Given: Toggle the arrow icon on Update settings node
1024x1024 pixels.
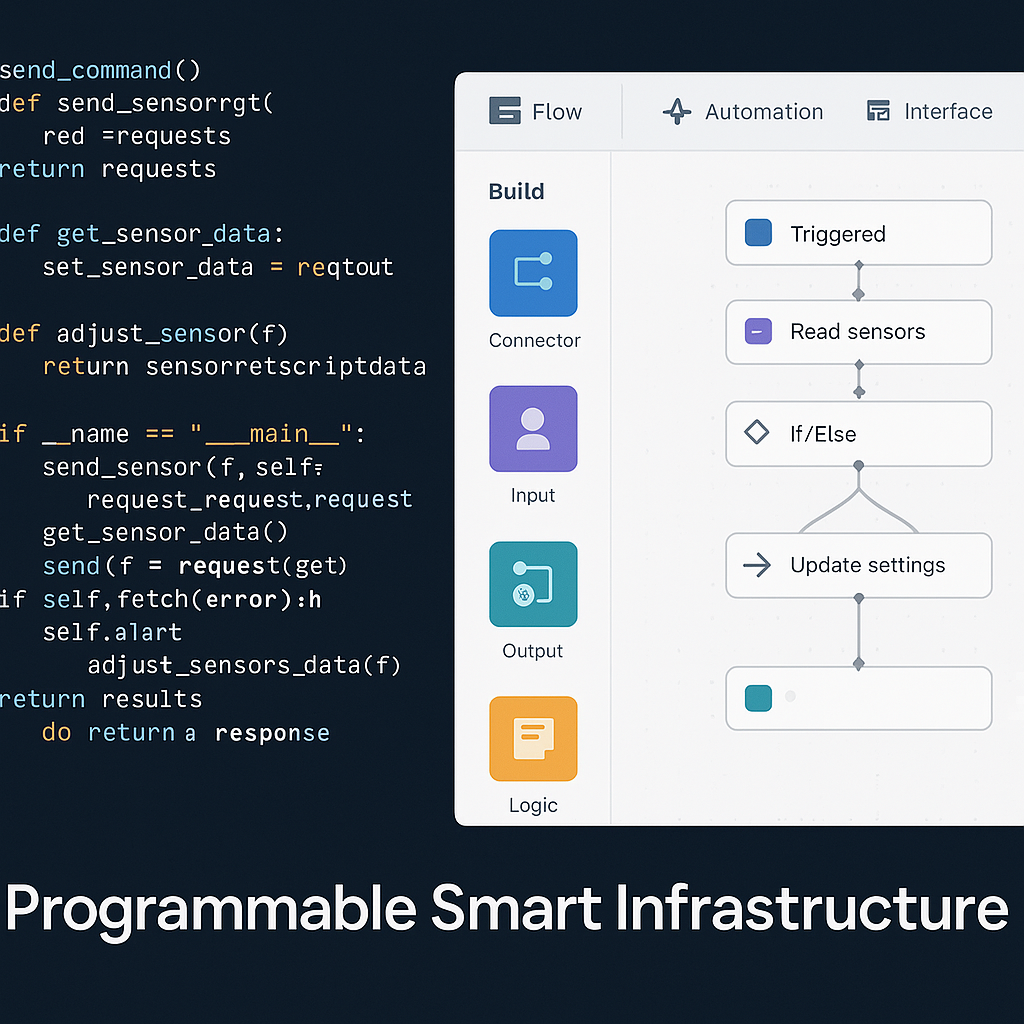Looking at the screenshot, I should point(758,565).
